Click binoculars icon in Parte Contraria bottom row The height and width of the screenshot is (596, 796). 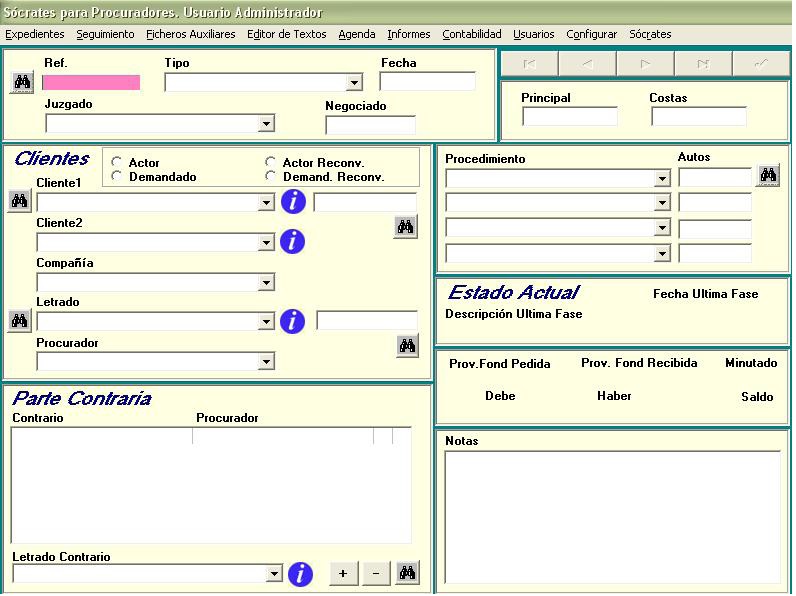(407, 573)
